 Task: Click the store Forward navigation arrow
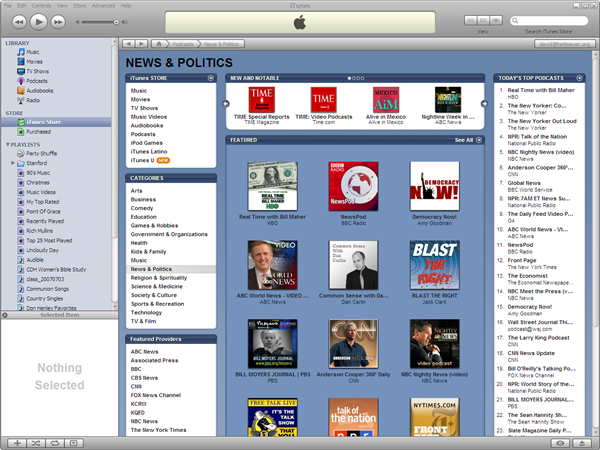[x=142, y=44]
